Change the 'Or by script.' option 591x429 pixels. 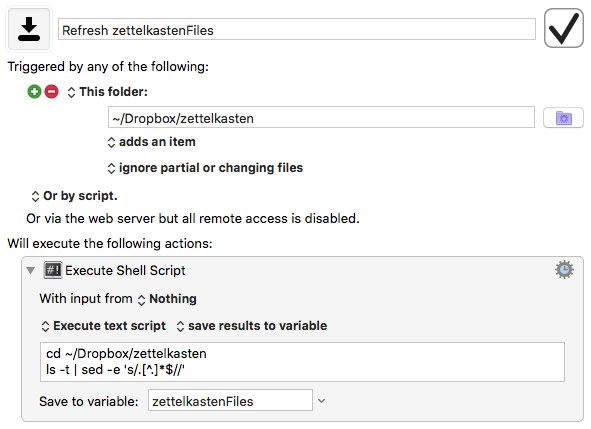(74, 196)
